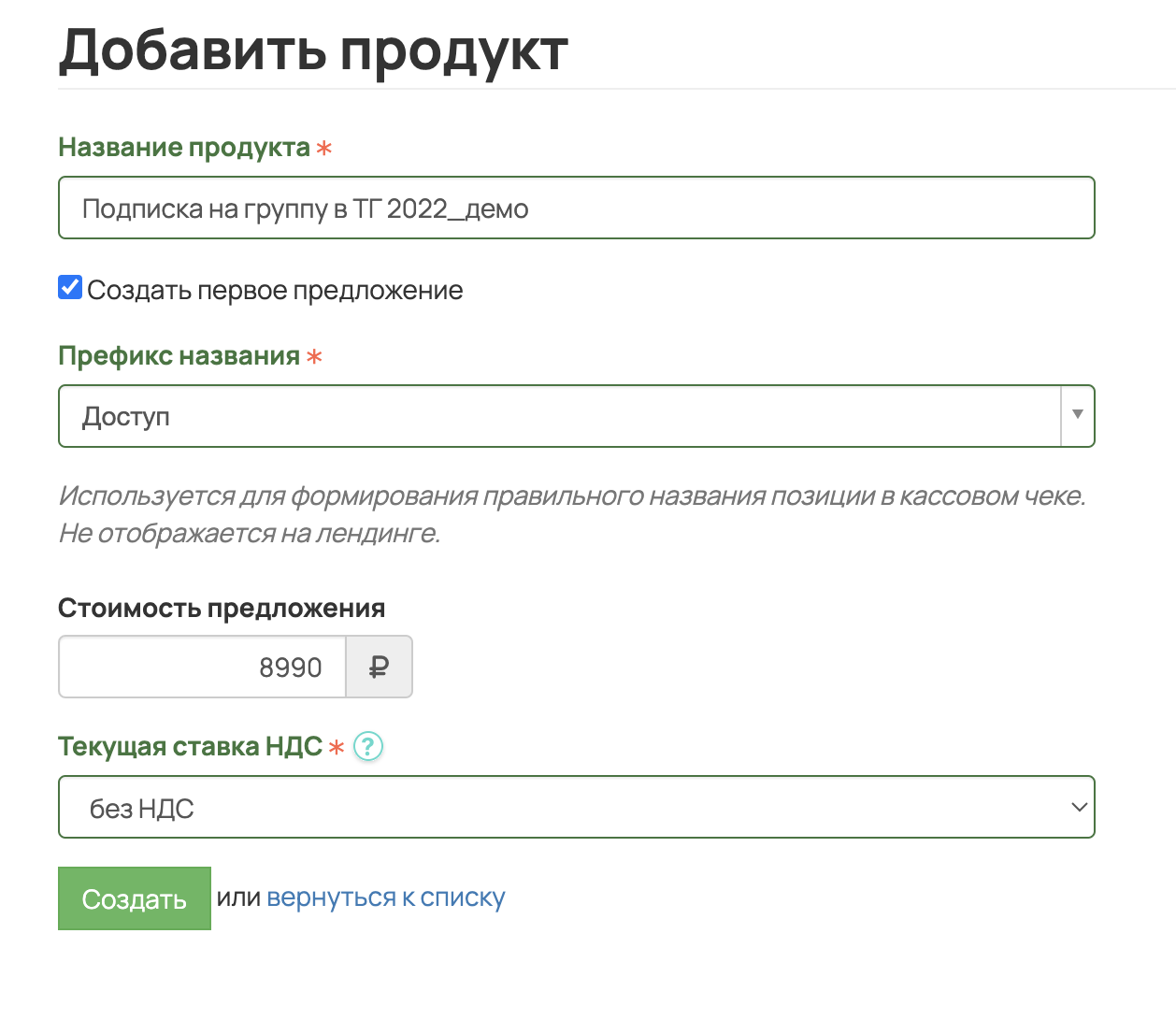Click the Префикс названия field label
1176x1034 pixels.
click(x=179, y=356)
